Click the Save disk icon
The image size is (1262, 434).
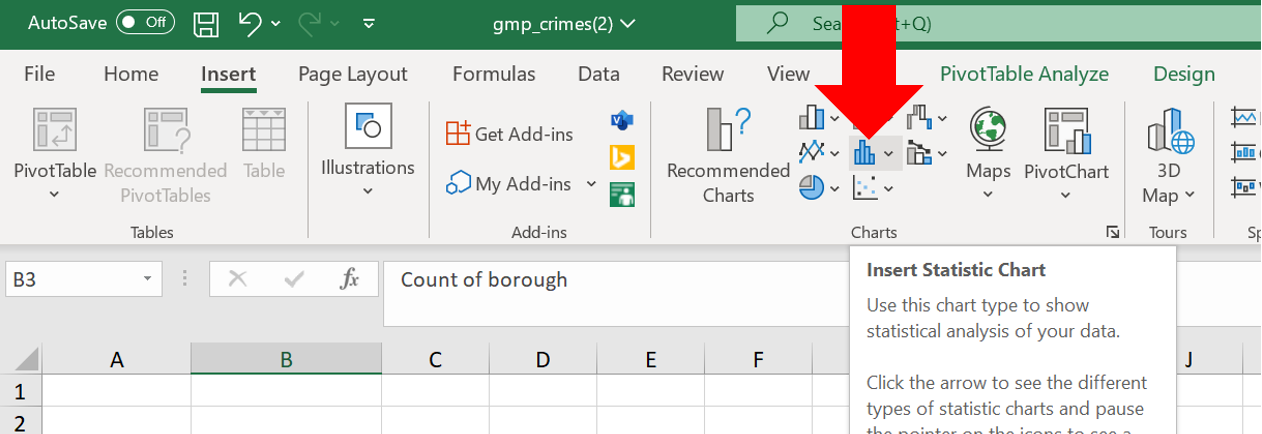click(x=206, y=23)
